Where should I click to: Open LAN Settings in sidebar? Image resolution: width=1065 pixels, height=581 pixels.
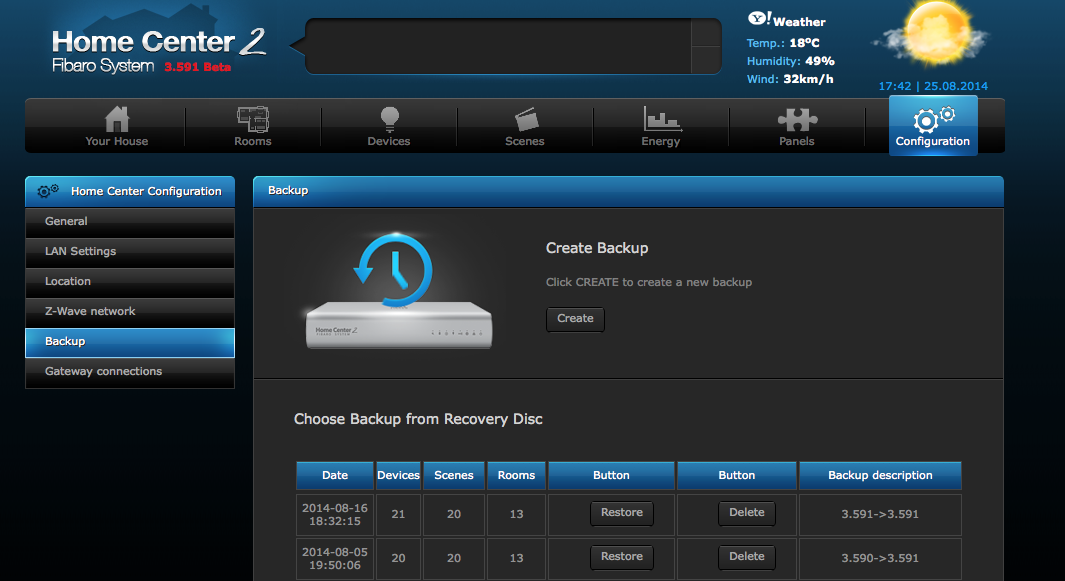click(130, 251)
